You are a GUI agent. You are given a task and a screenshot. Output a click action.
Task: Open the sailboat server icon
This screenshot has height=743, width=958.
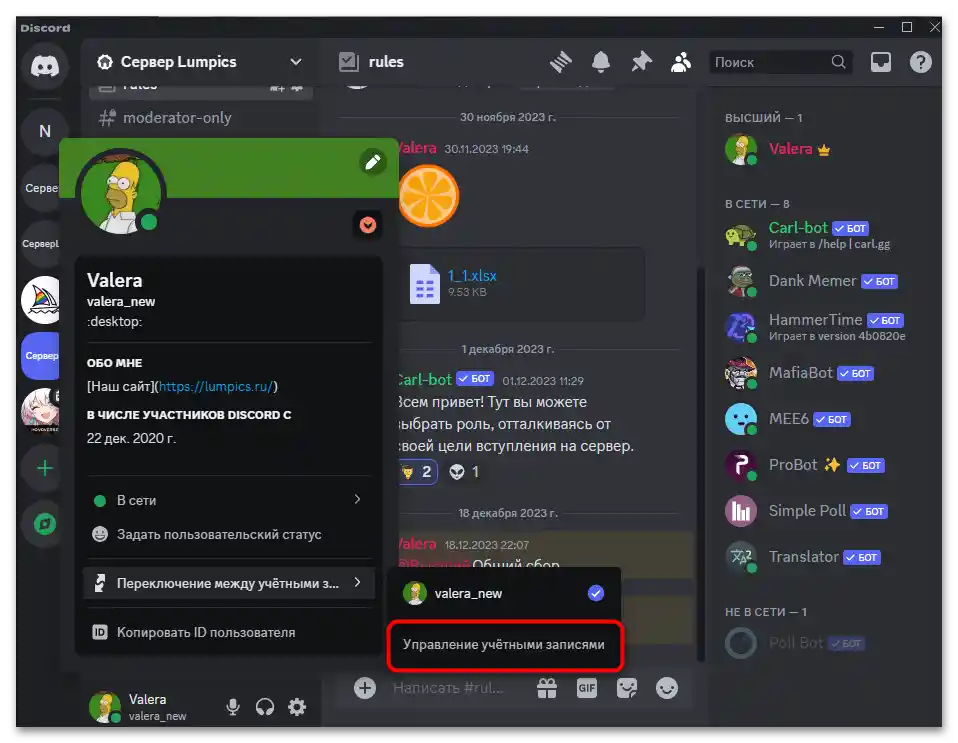[41, 300]
